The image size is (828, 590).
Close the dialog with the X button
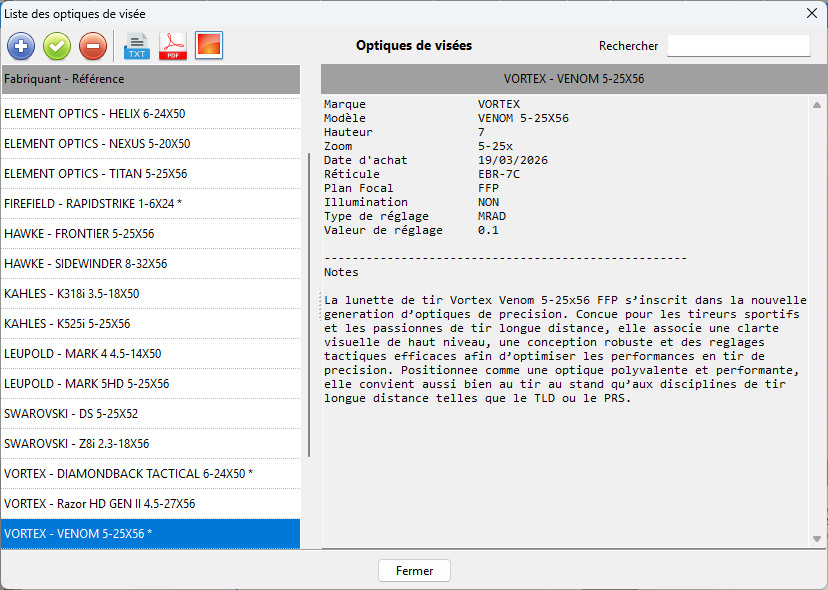click(x=812, y=13)
